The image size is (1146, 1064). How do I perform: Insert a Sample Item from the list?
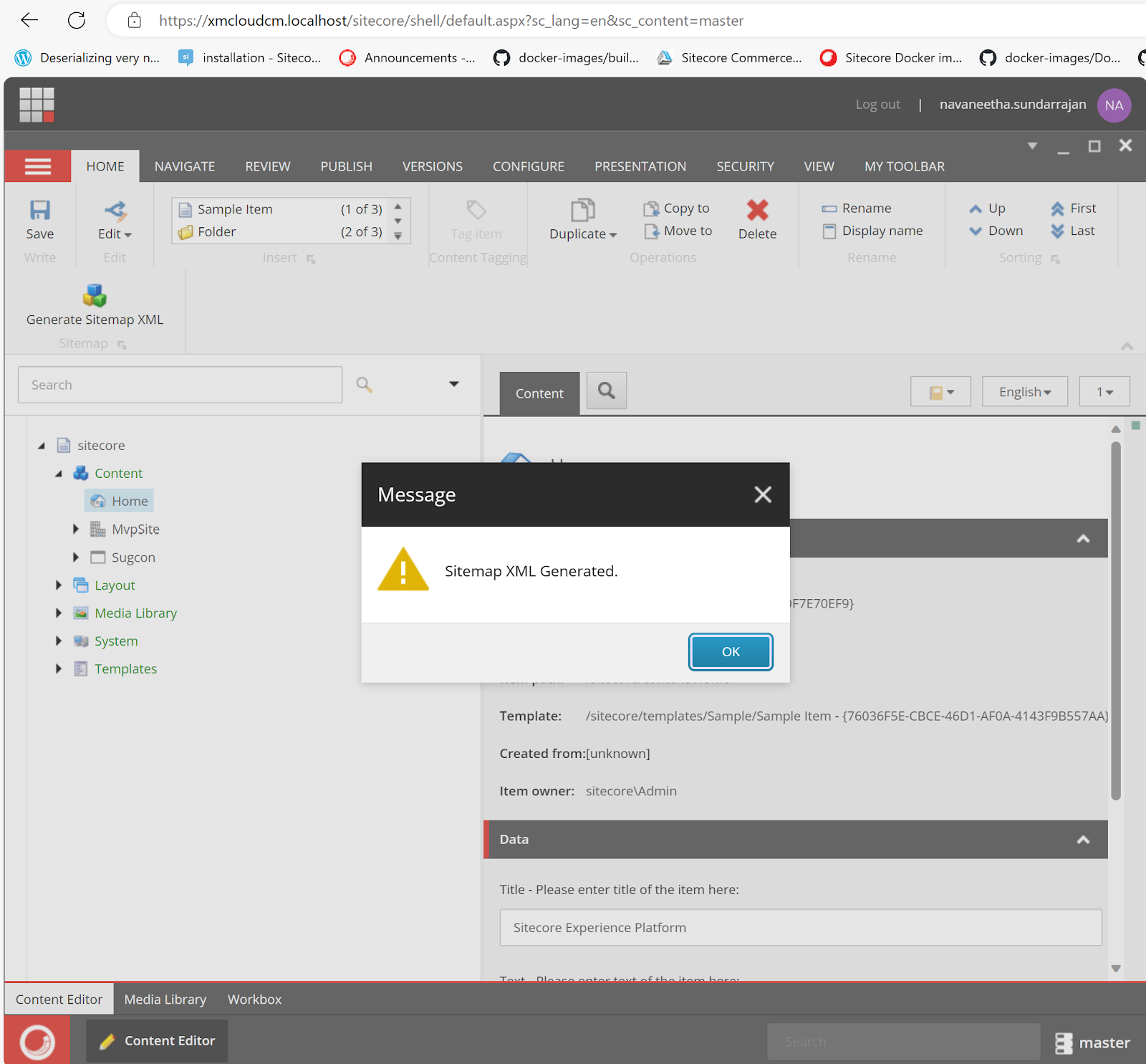280,209
